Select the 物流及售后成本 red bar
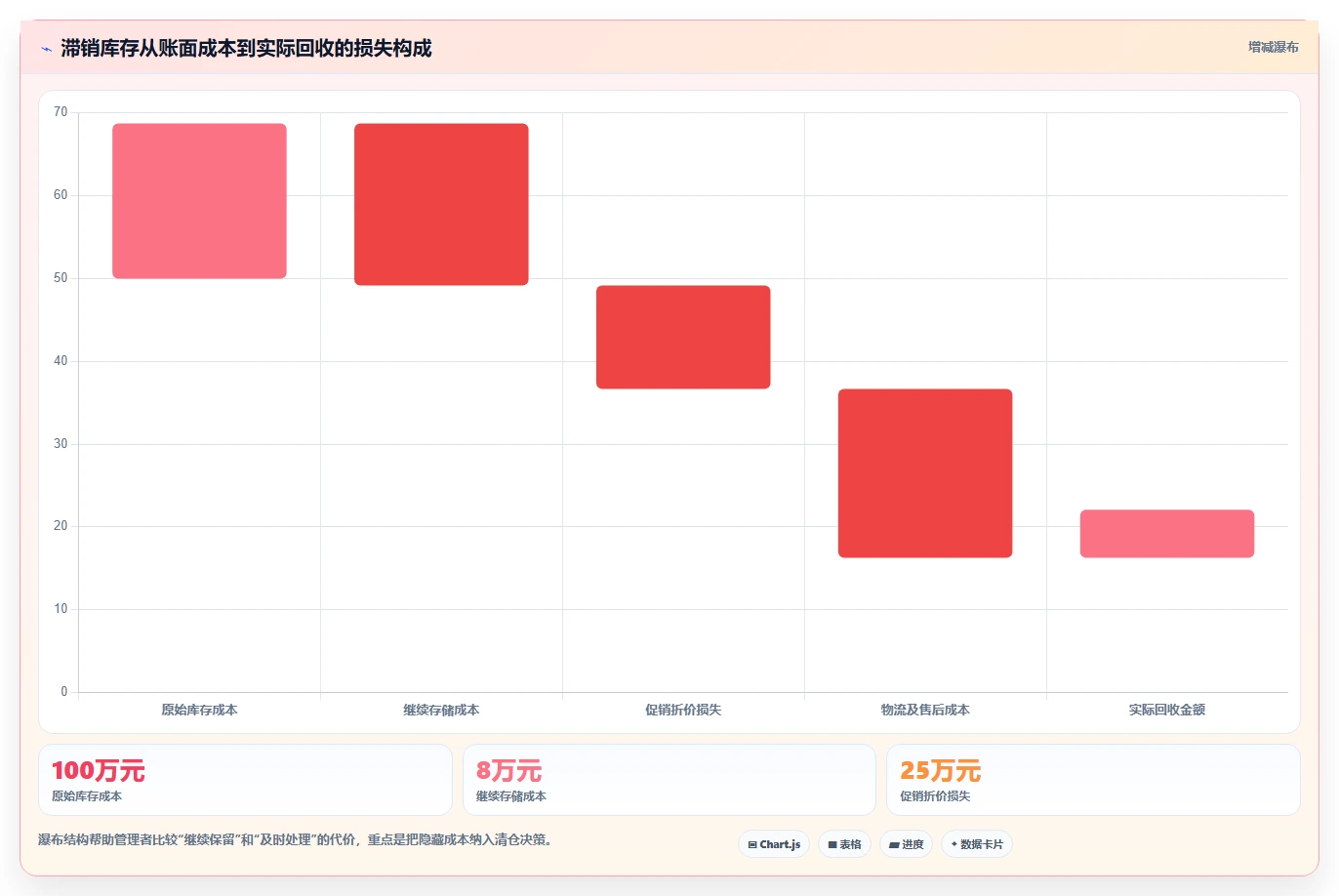This screenshot has height=896, width=1339. (925, 473)
